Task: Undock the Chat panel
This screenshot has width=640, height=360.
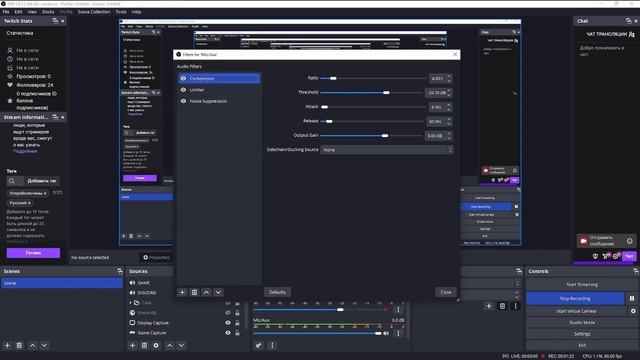Action: tap(629, 21)
